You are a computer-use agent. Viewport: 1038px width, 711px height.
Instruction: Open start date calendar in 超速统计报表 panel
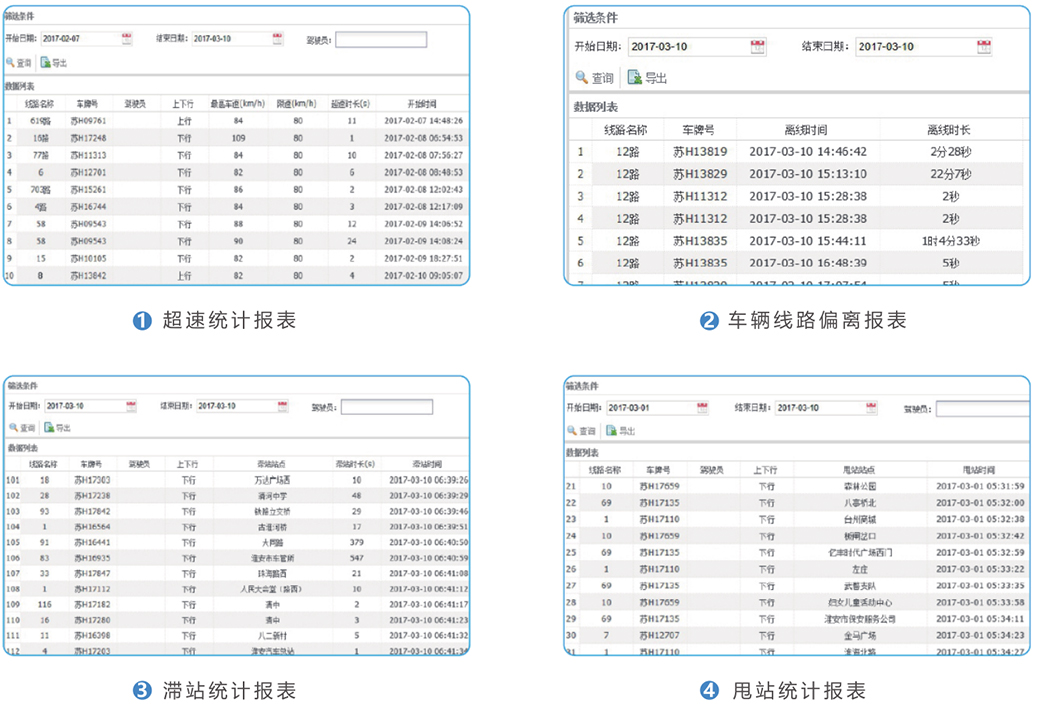pos(127,39)
